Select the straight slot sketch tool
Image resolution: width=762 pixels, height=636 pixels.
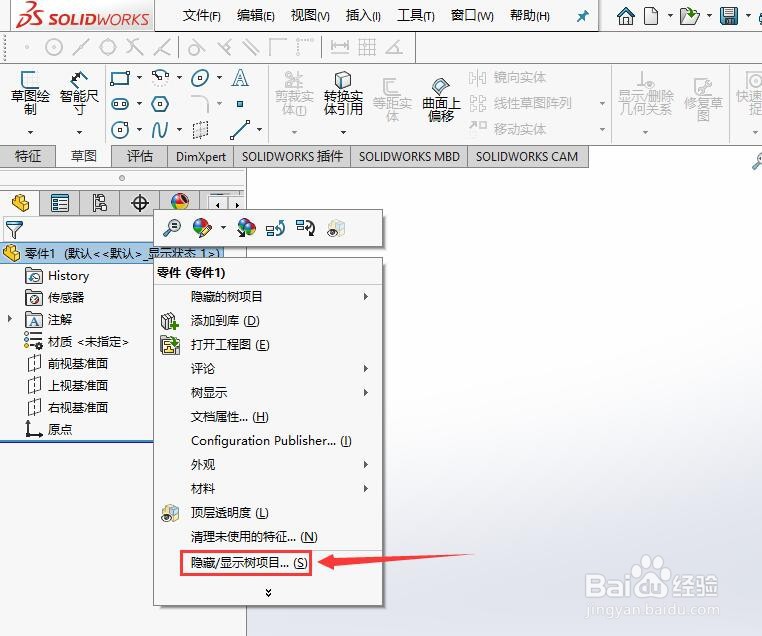point(120,104)
